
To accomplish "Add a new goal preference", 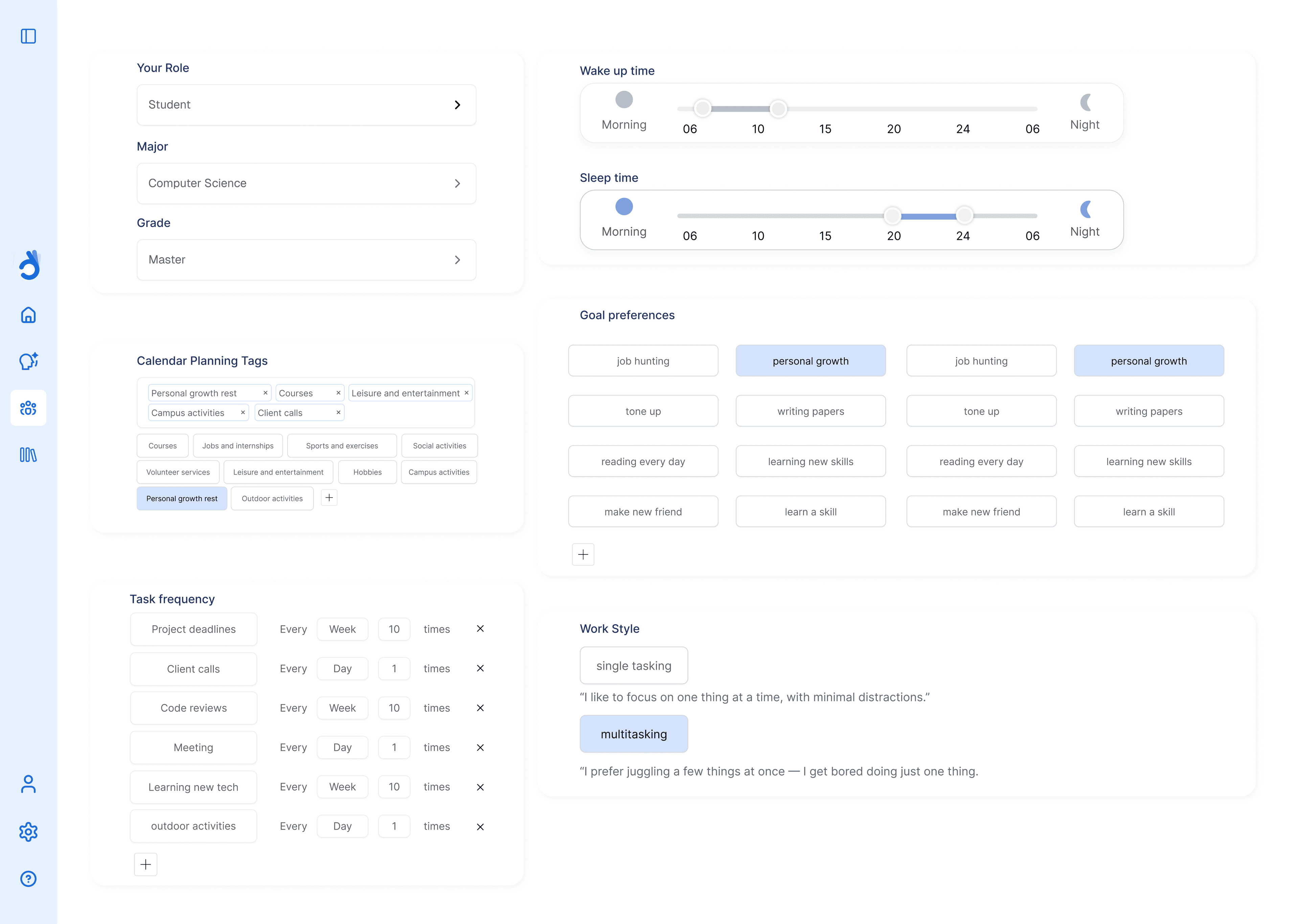I will coord(583,554).
